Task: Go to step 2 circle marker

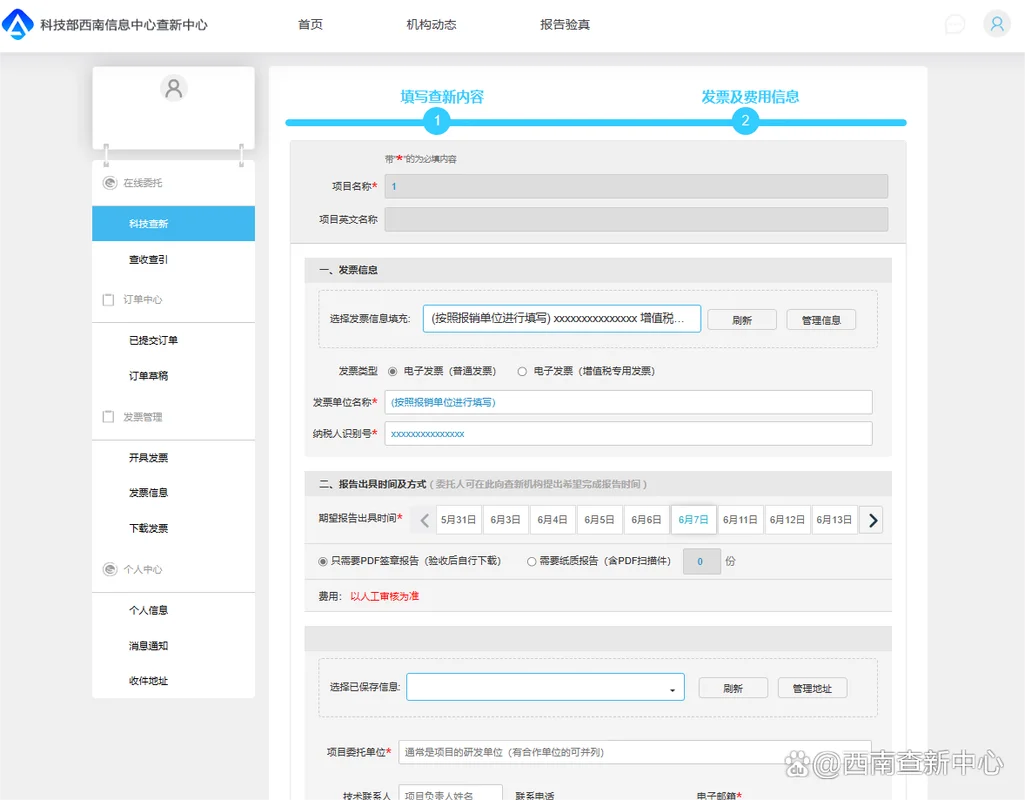Action: click(745, 121)
